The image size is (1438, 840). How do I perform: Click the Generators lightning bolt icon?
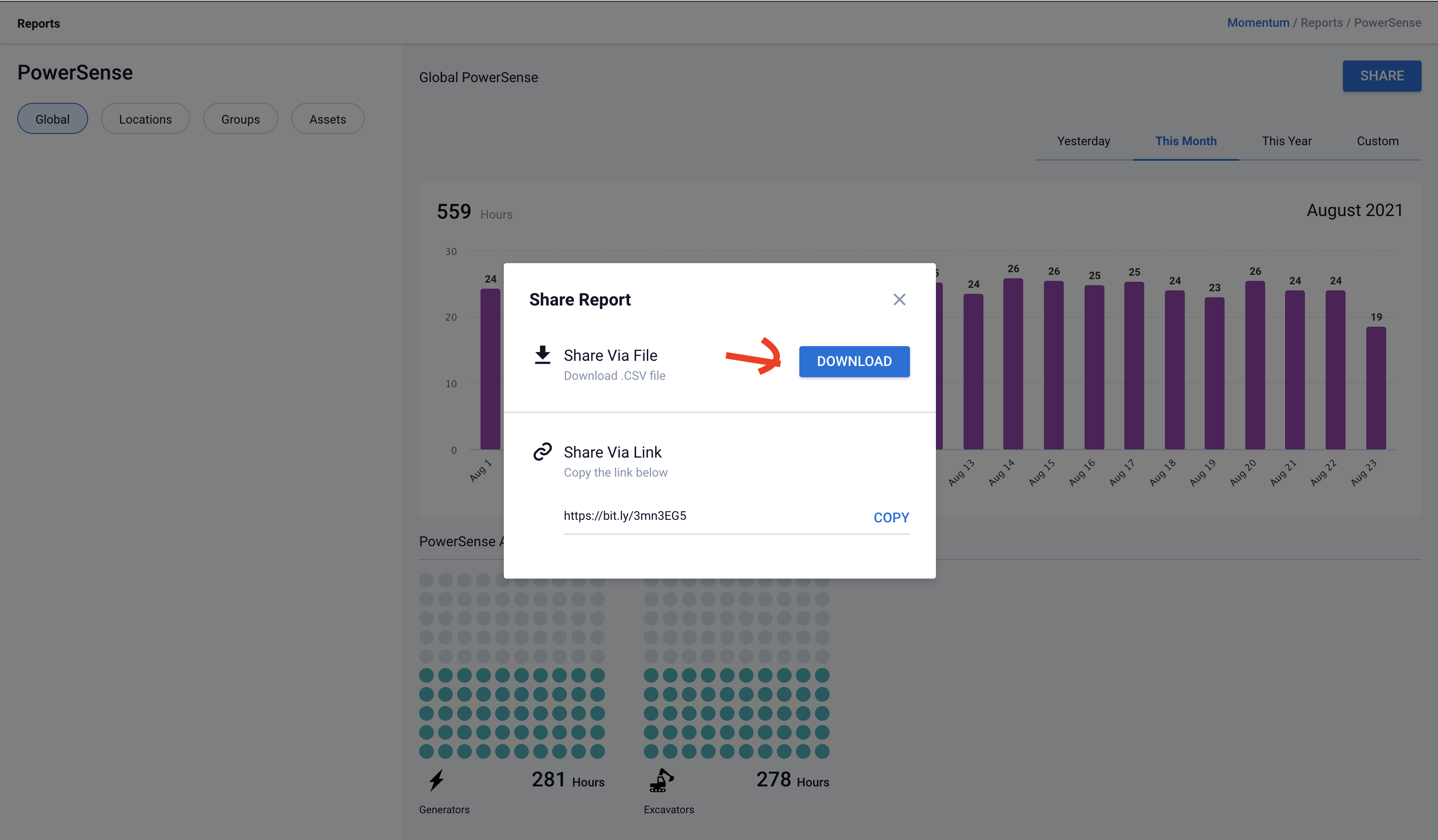point(436,780)
